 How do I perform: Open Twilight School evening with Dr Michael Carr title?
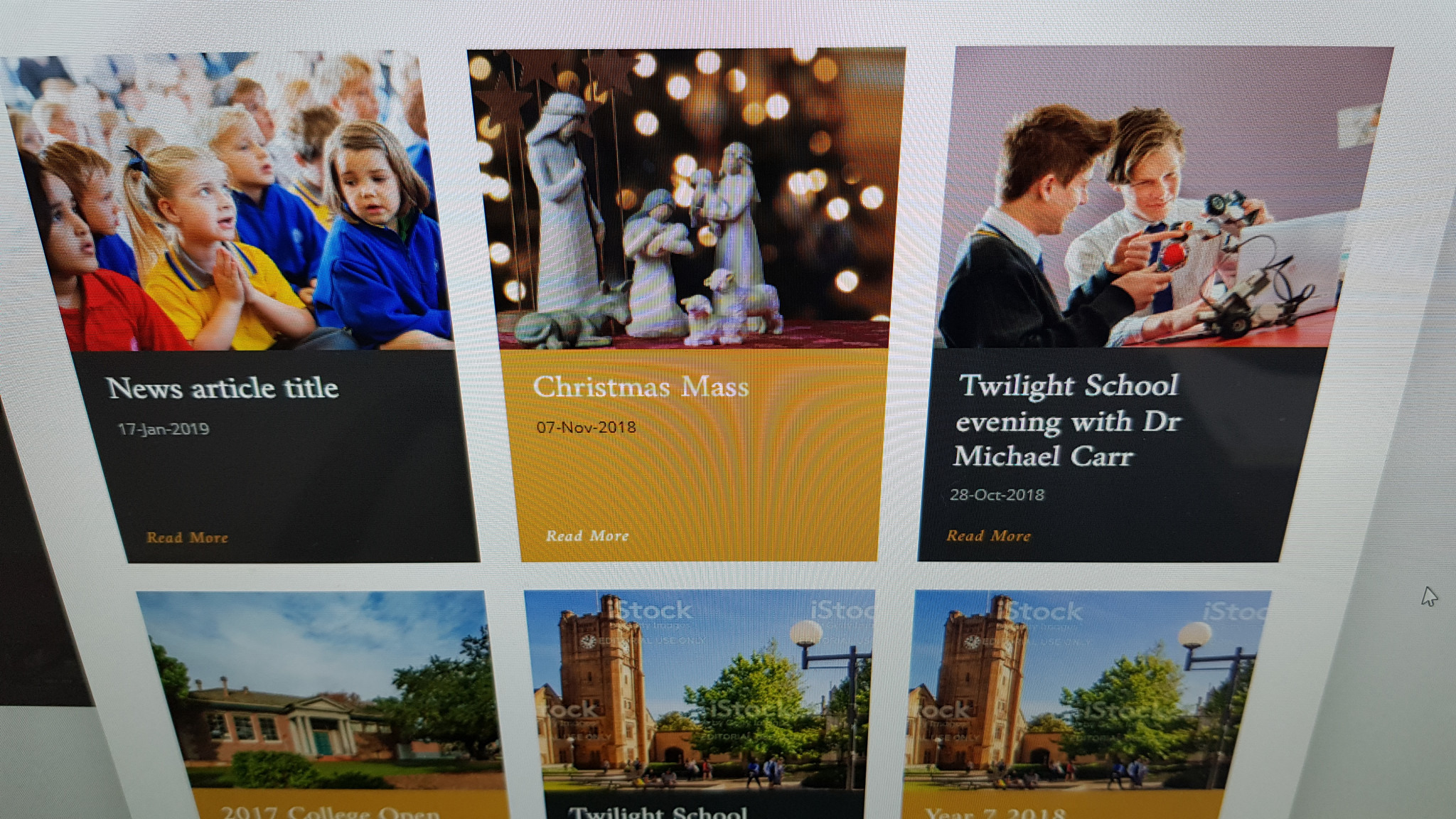(1066, 420)
